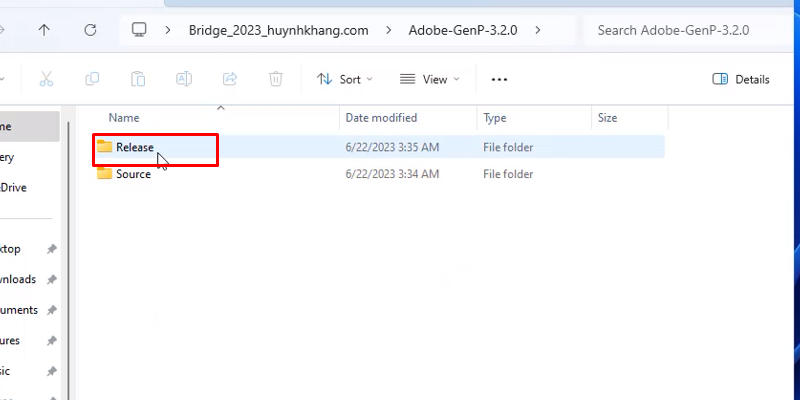Click the Refresh button
Image resolution: width=800 pixels, height=400 pixels.
point(90,30)
